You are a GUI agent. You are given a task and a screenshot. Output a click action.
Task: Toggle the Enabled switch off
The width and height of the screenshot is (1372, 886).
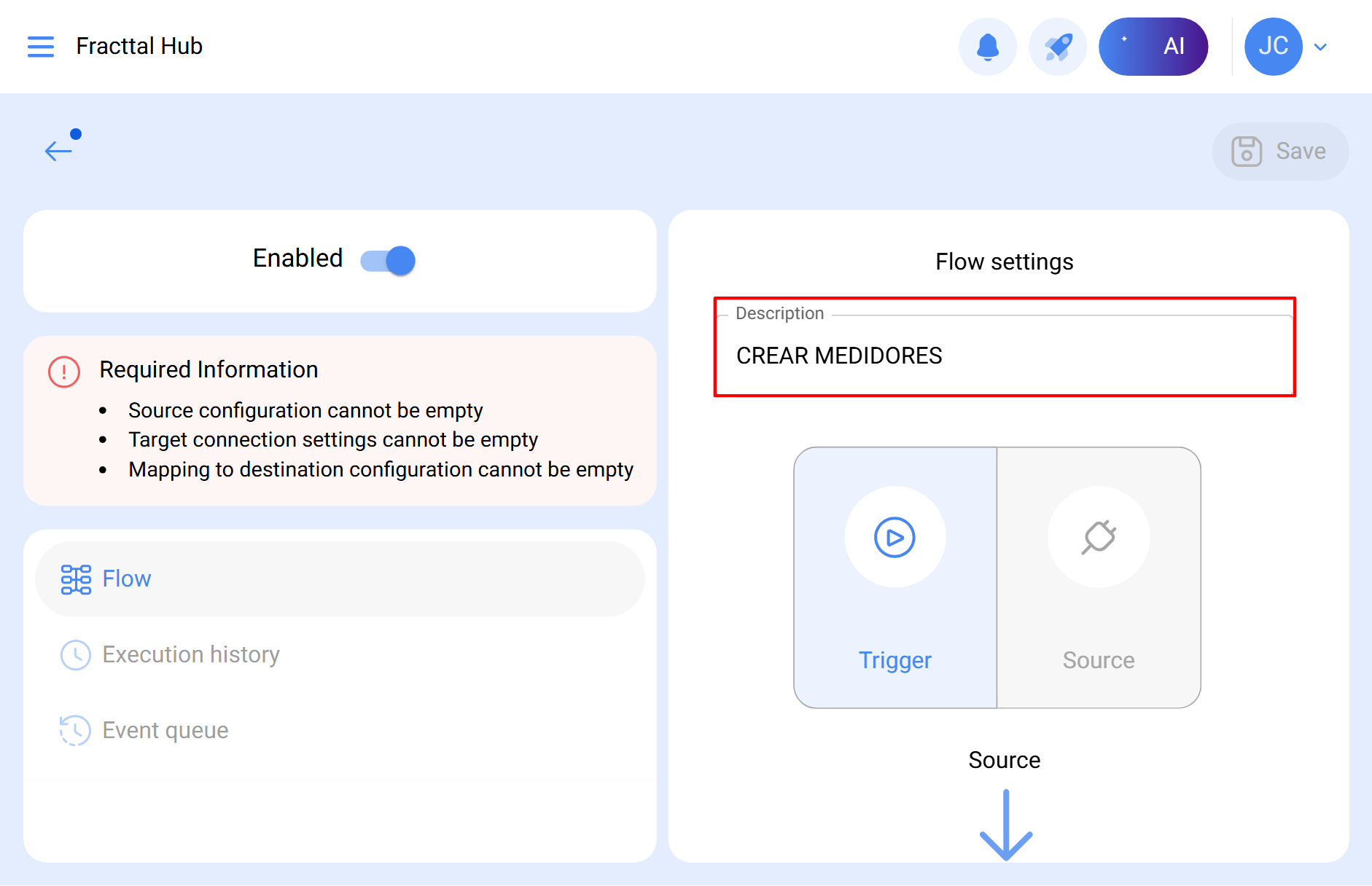tap(388, 260)
